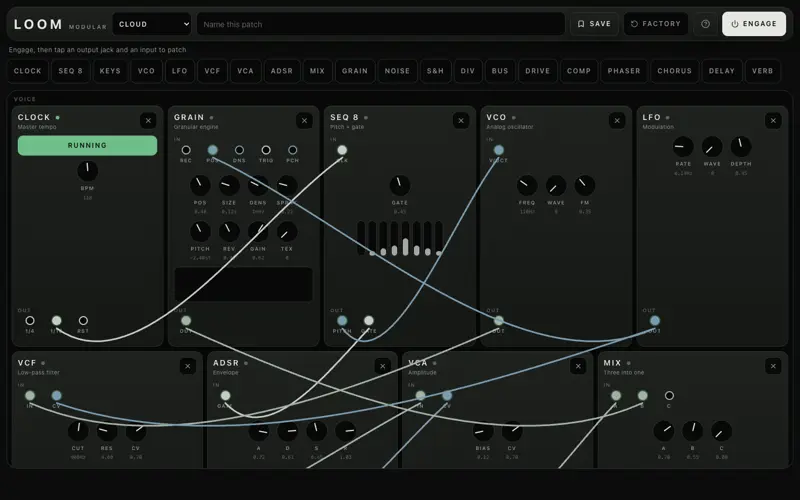Adjust the GRAIN TEX knob
The height and width of the screenshot is (500, 800).
[x=287, y=232]
